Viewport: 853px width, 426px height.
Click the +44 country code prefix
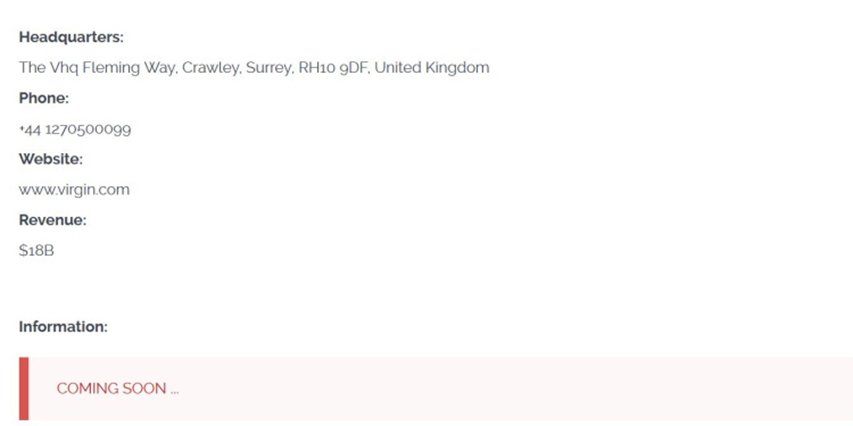coord(30,129)
